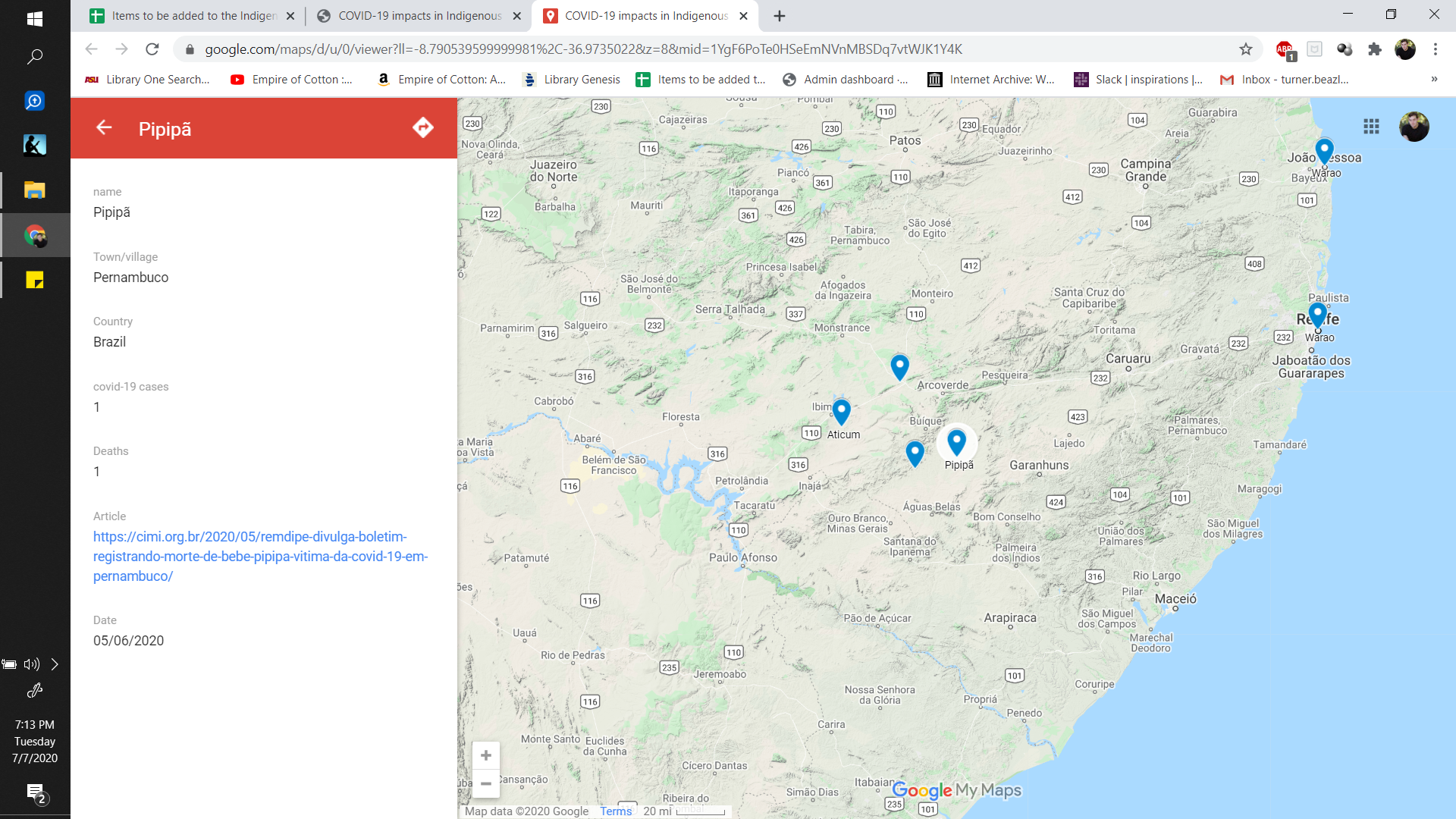
Task: Click the João Pessoa Warao map pin
Action: (1324, 150)
